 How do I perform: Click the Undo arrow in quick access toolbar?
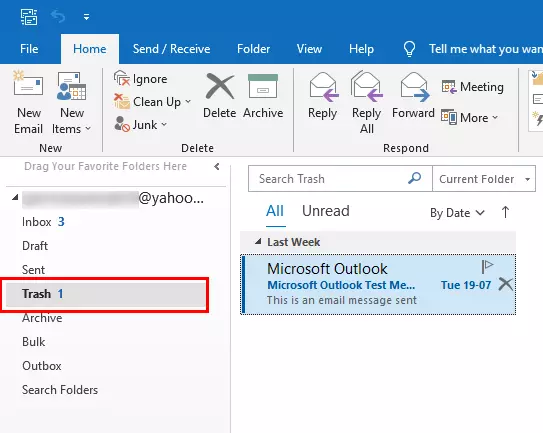click(x=58, y=16)
